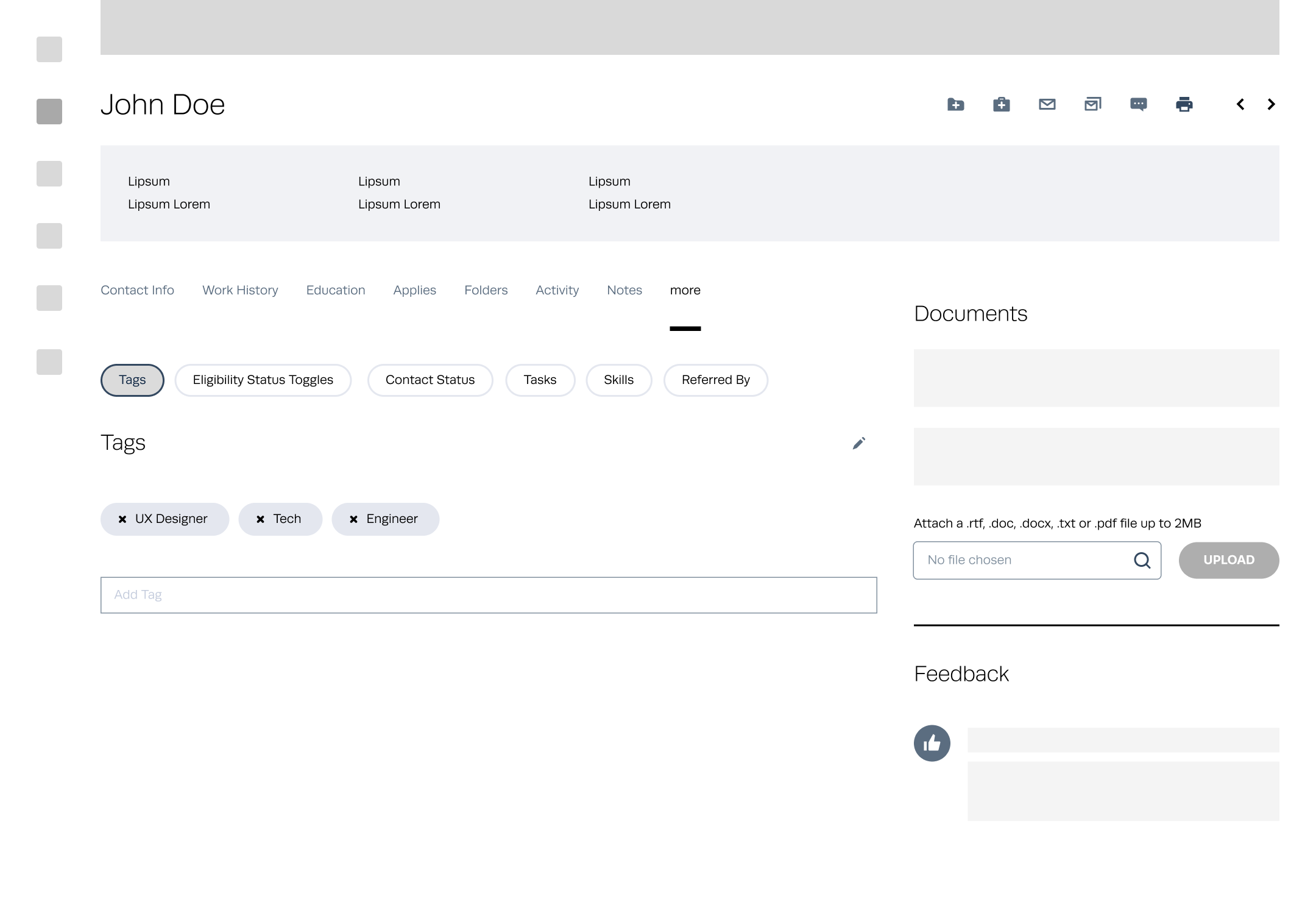The width and height of the screenshot is (1316, 924).
Task: Click the add-to-folder icon
Action: [x=955, y=105]
